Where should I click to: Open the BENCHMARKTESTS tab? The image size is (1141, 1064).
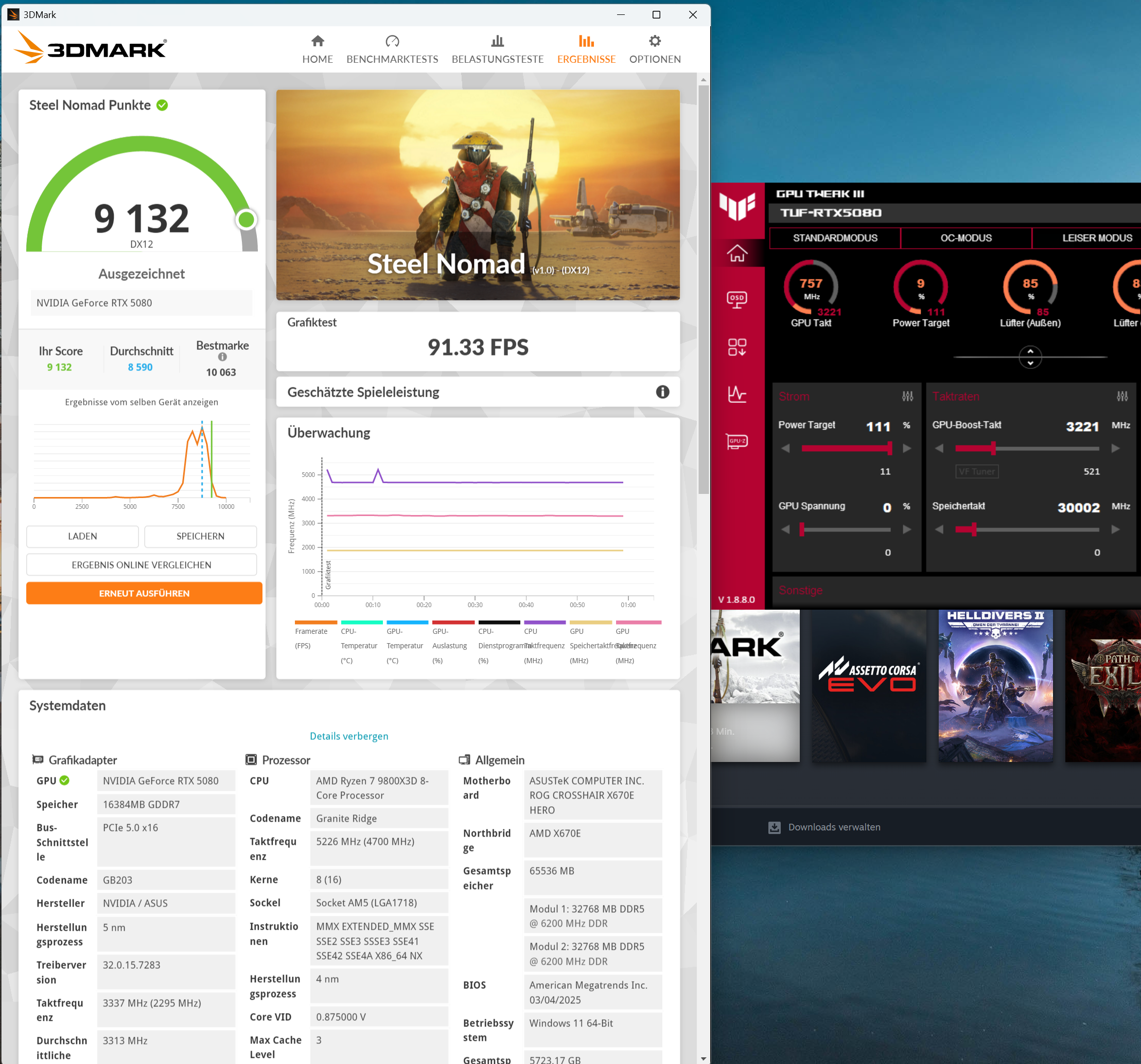[x=392, y=49]
